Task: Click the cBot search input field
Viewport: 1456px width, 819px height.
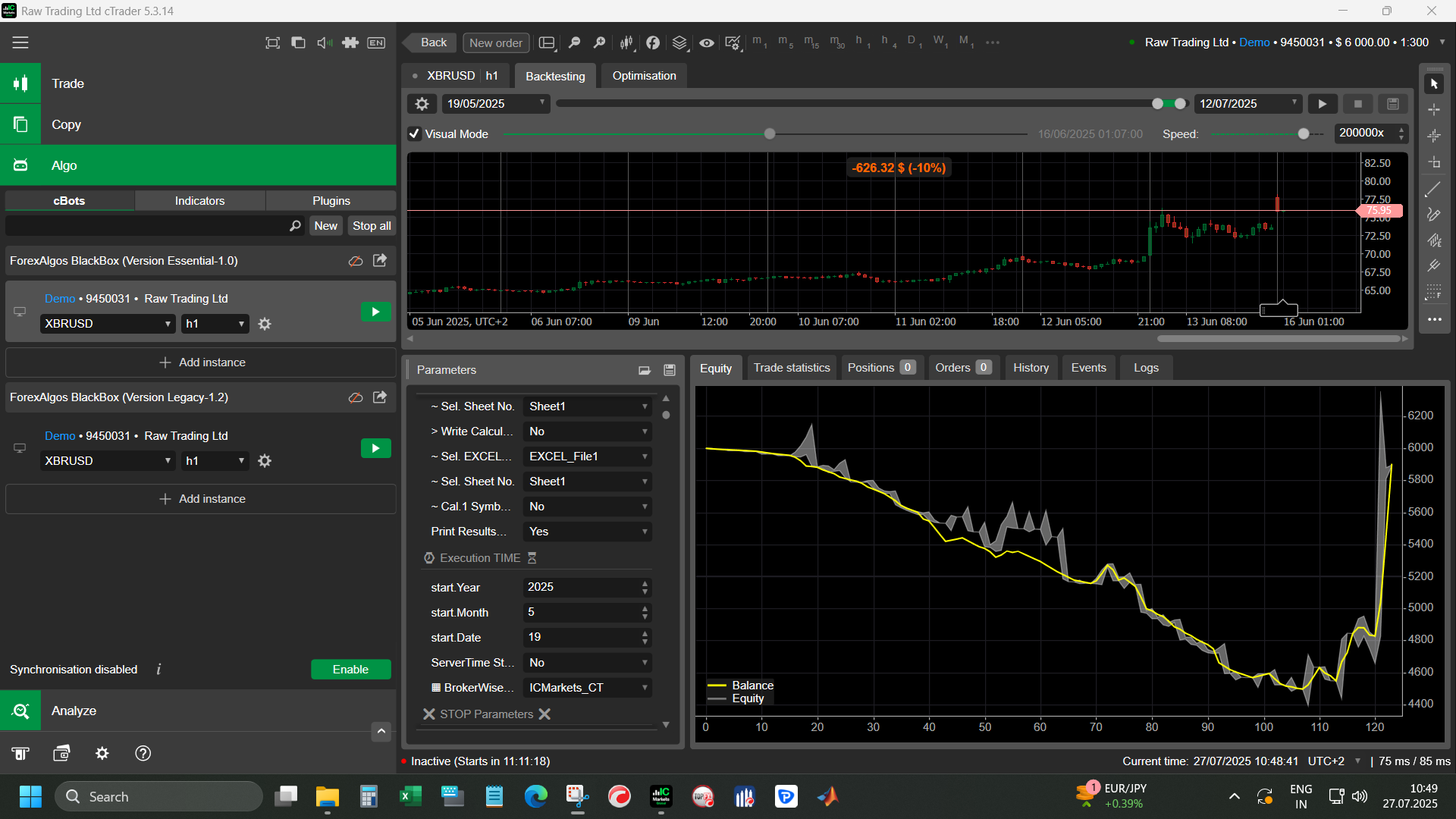Action: (155, 226)
